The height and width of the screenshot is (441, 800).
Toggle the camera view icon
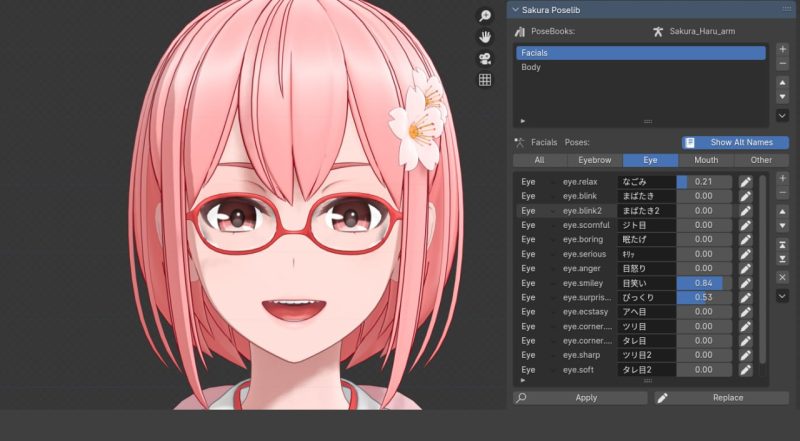coord(485,58)
